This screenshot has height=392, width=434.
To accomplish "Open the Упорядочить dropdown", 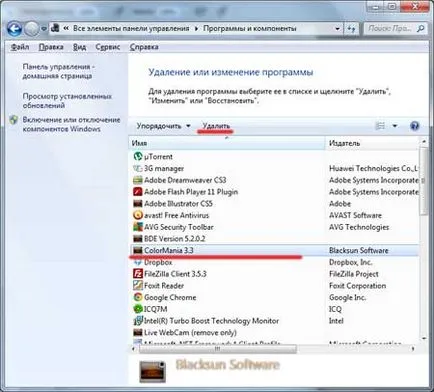I will pyautogui.click(x=164, y=126).
